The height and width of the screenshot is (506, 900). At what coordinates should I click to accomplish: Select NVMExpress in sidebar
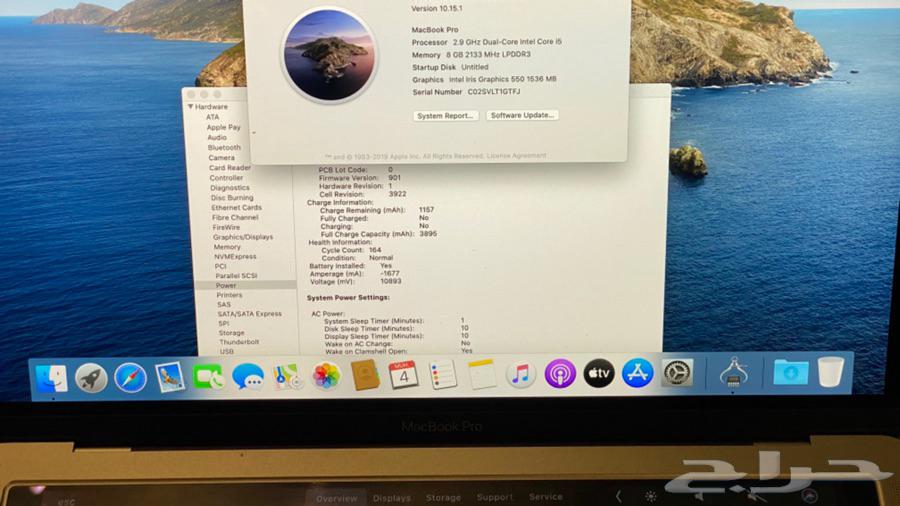(235, 256)
